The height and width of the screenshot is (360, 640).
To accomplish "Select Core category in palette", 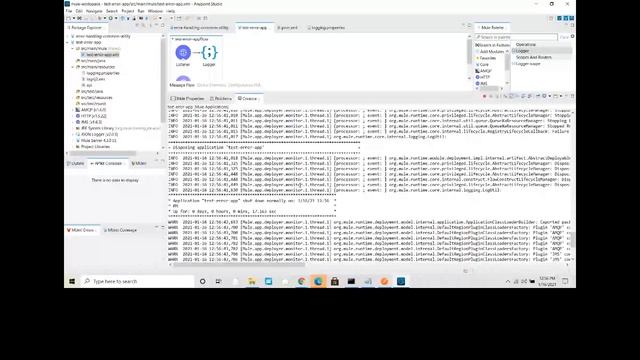I will pos(482,64).
